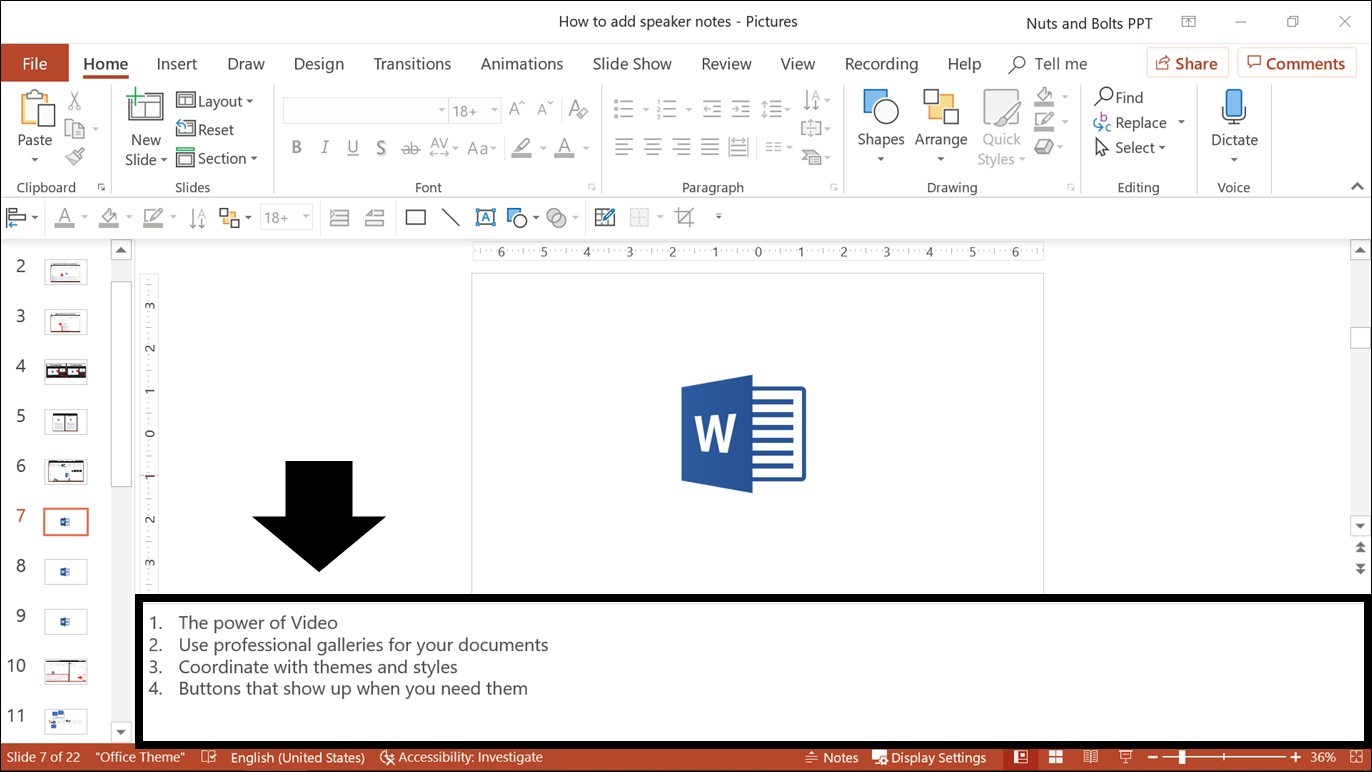Click the Share button
Viewport: 1372px width, 772px height.
[x=1186, y=62]
